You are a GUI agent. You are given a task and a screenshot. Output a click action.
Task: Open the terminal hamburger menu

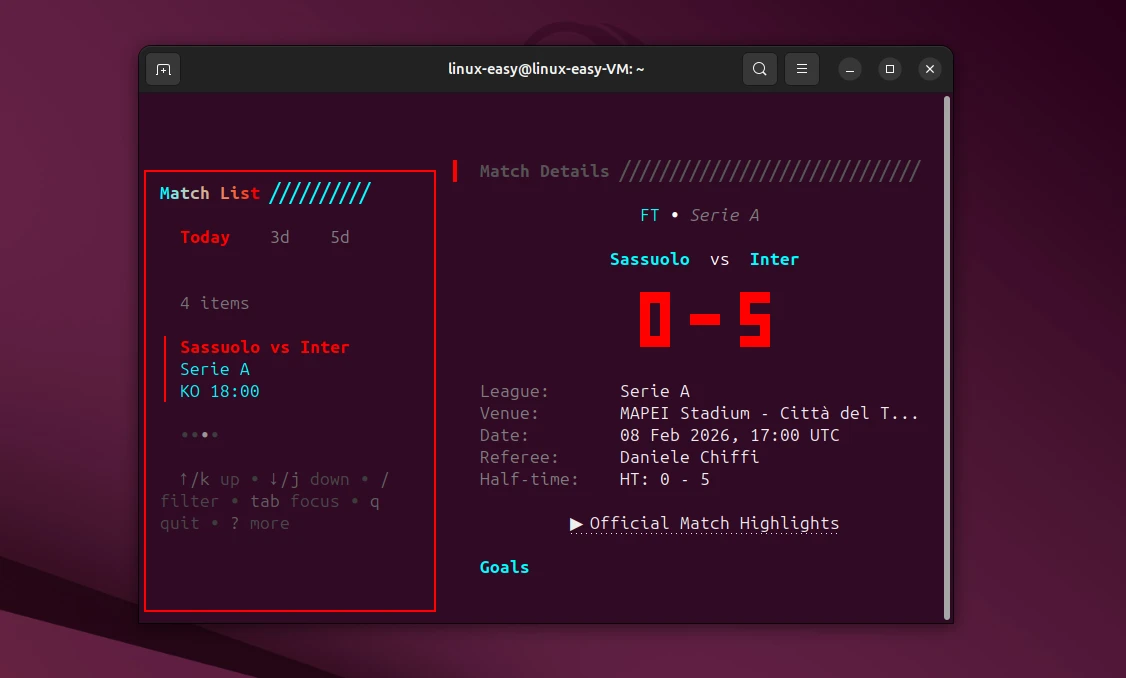tap(801, 69)
